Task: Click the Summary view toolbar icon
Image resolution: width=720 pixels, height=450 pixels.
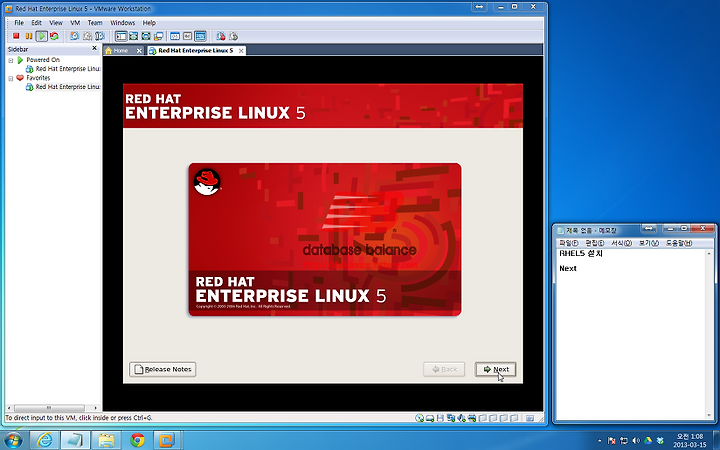Action: [x=175, y=36]
